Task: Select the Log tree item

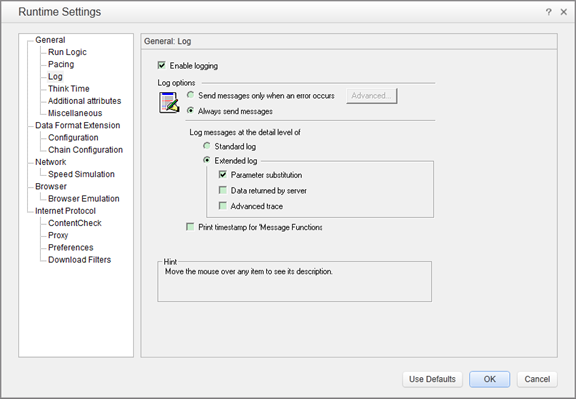Action: (55, 76)
